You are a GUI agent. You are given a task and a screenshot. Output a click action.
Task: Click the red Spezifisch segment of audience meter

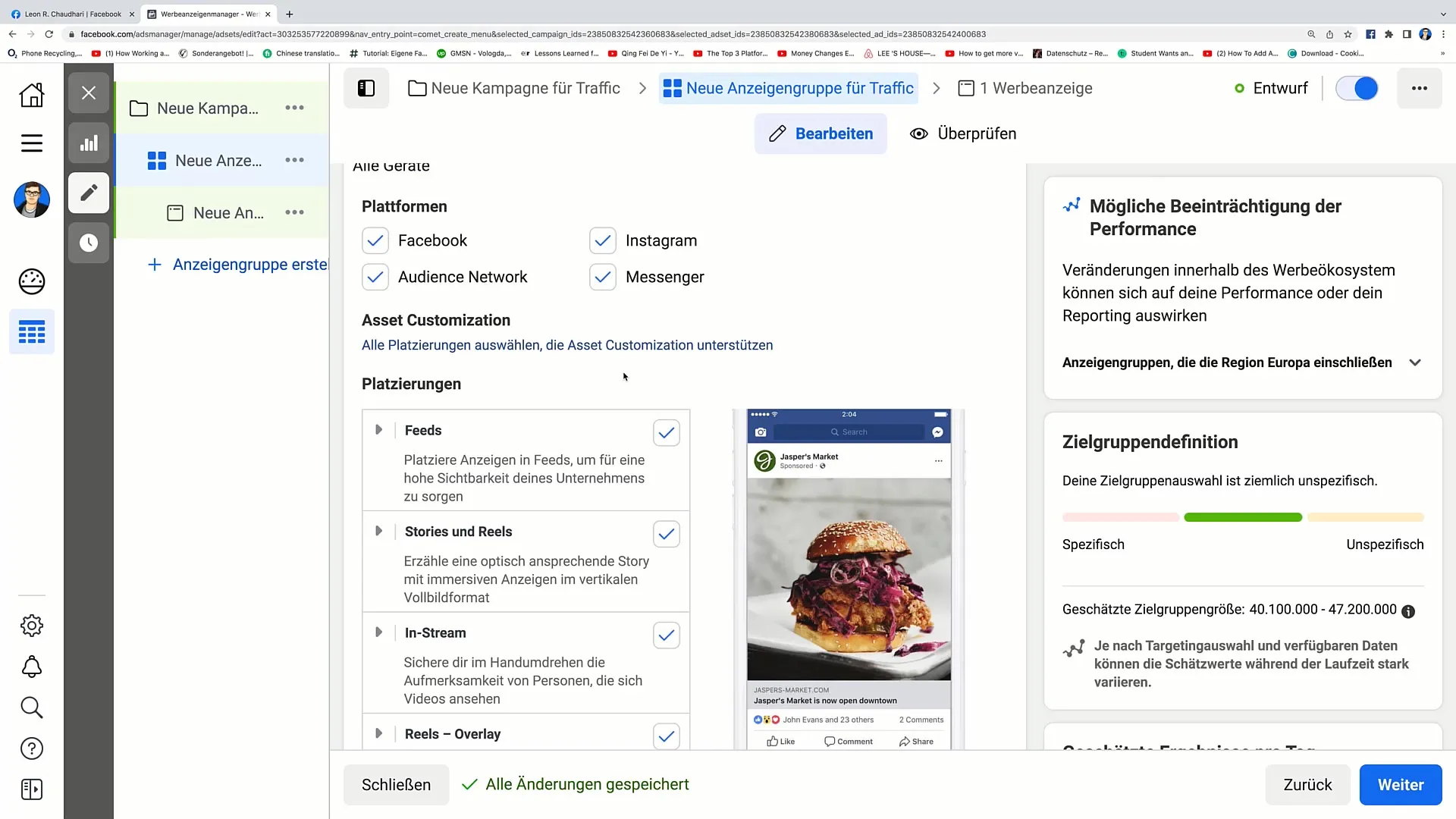(x=1121, y=517)
